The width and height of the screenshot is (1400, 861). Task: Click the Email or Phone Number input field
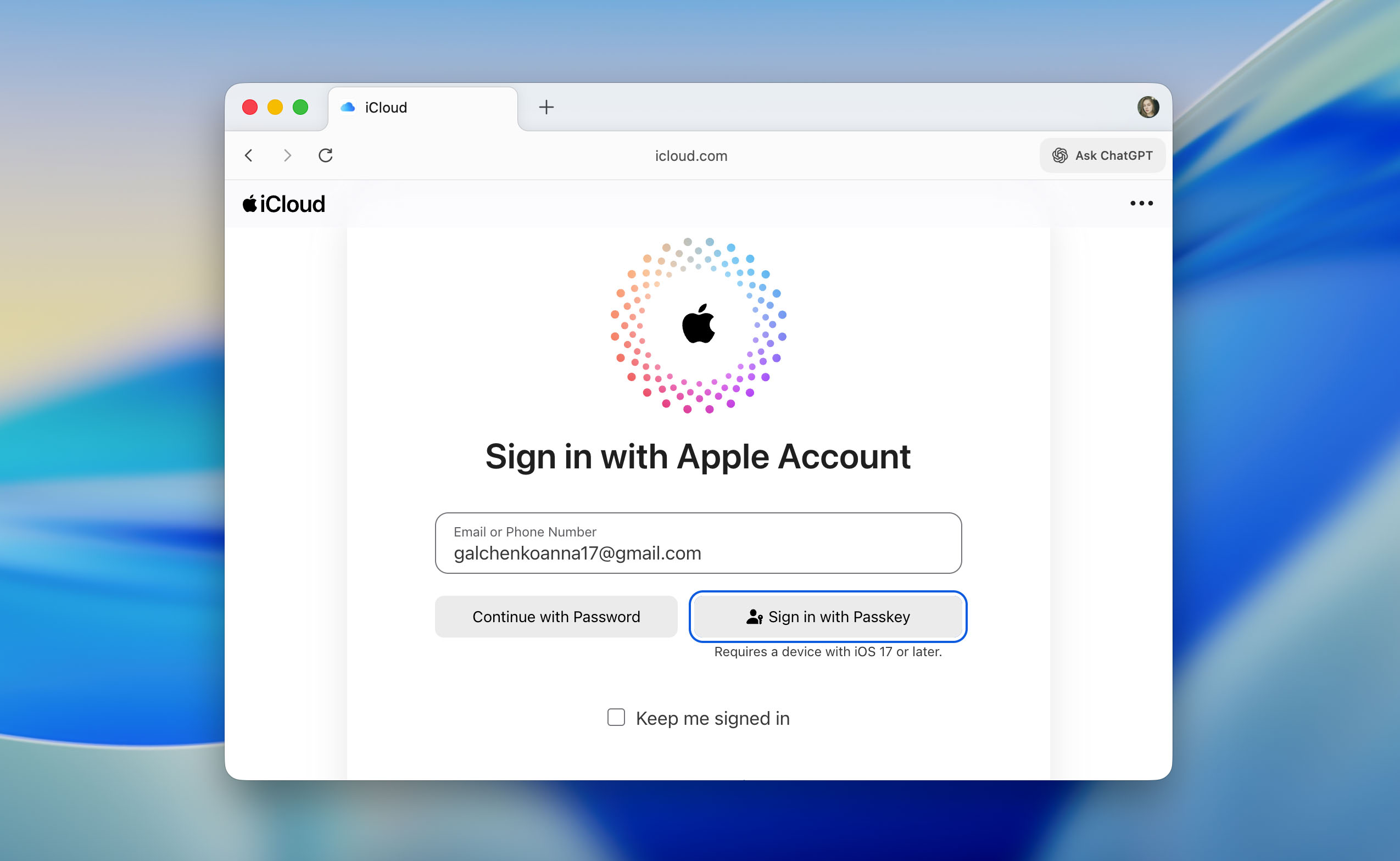coord(698,544)
